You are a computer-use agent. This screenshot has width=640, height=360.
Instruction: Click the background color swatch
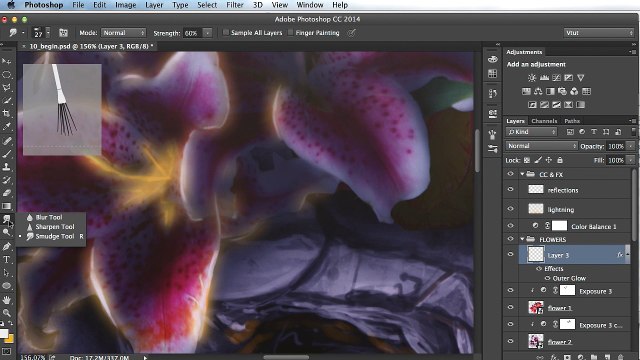[10, 339]
